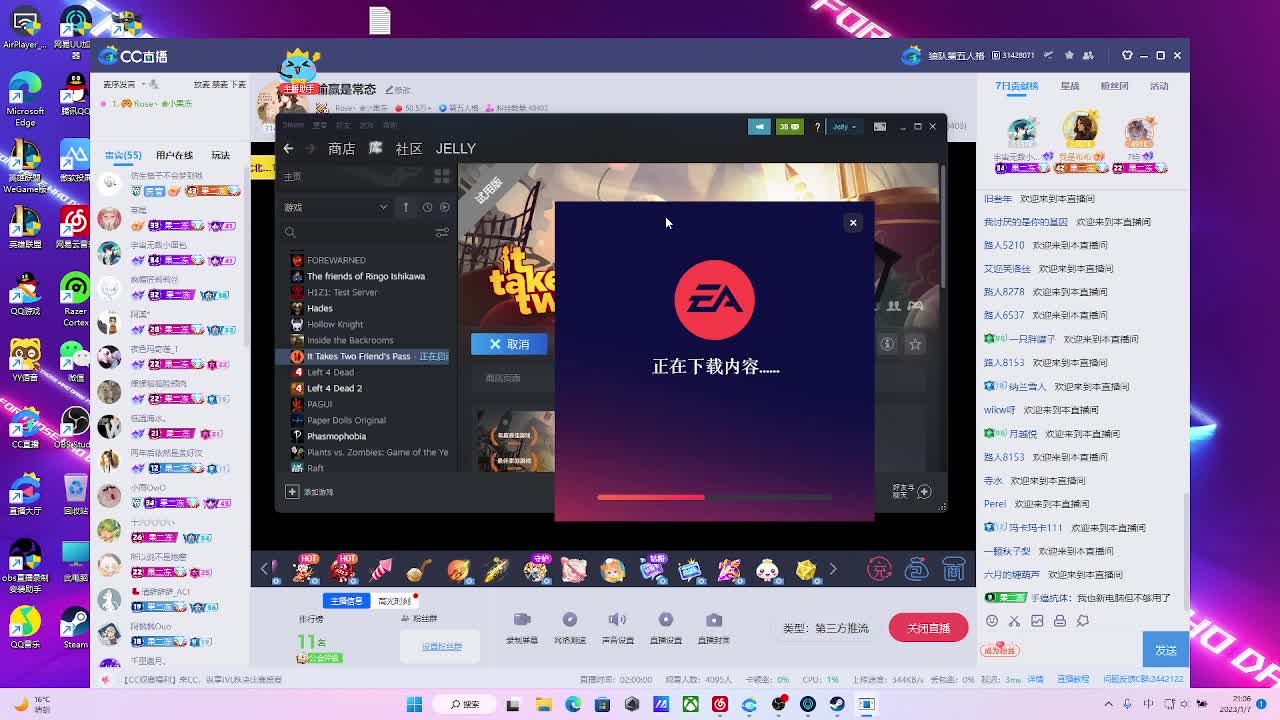Open Steam 商店 store tab

(x=341, y=148)
